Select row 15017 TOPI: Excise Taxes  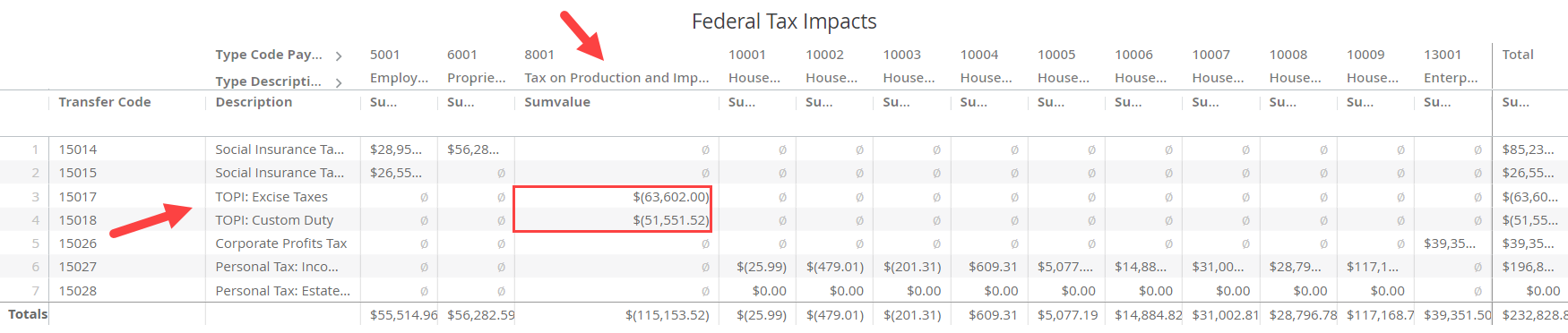[784, 197]
